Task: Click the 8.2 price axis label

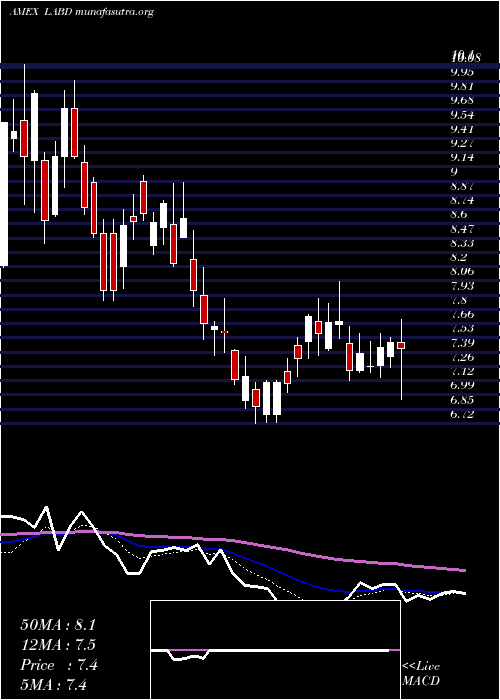Action: click(459, 257)
